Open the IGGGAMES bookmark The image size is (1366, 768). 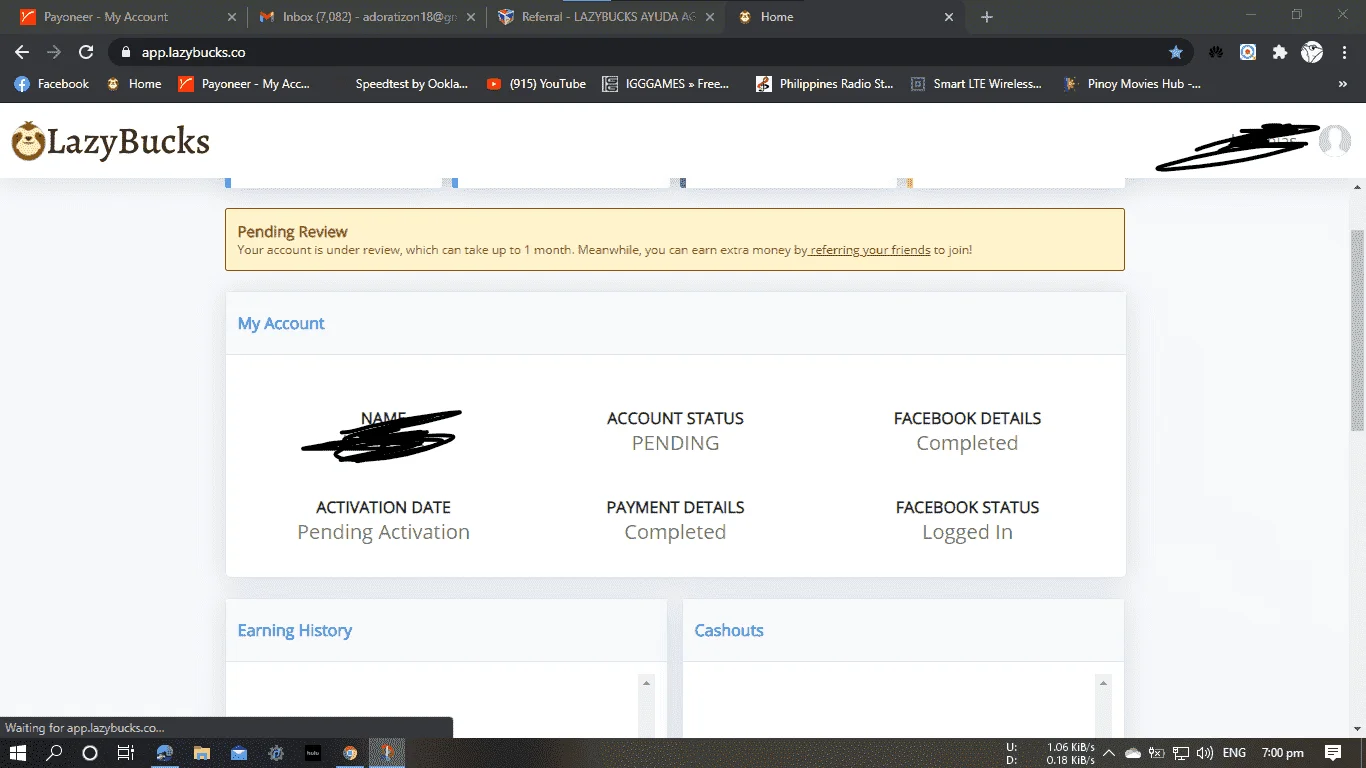pyautogui.click(x=666, y=84)
